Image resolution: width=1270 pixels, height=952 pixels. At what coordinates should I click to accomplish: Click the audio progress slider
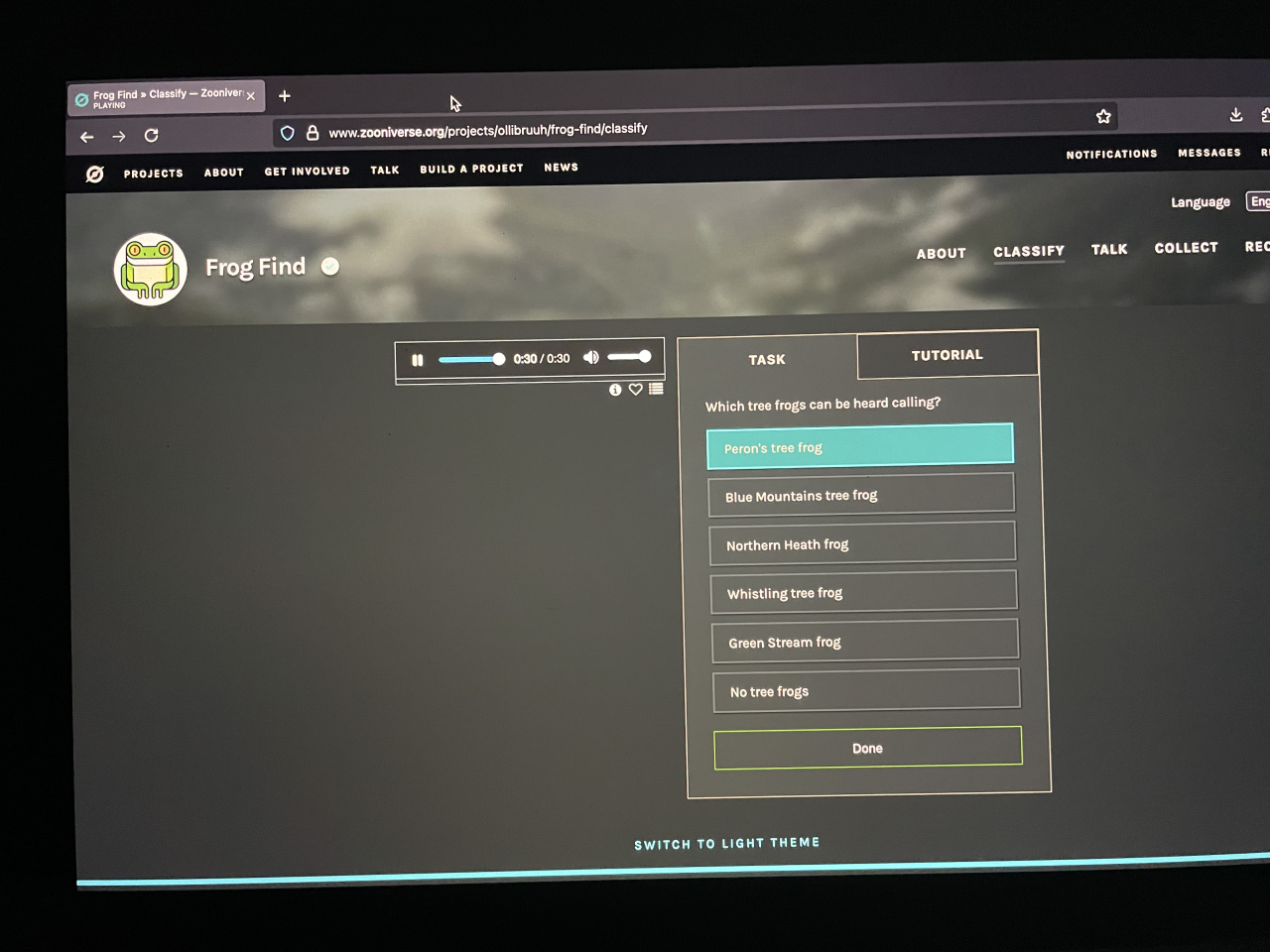tap(471, 359)
